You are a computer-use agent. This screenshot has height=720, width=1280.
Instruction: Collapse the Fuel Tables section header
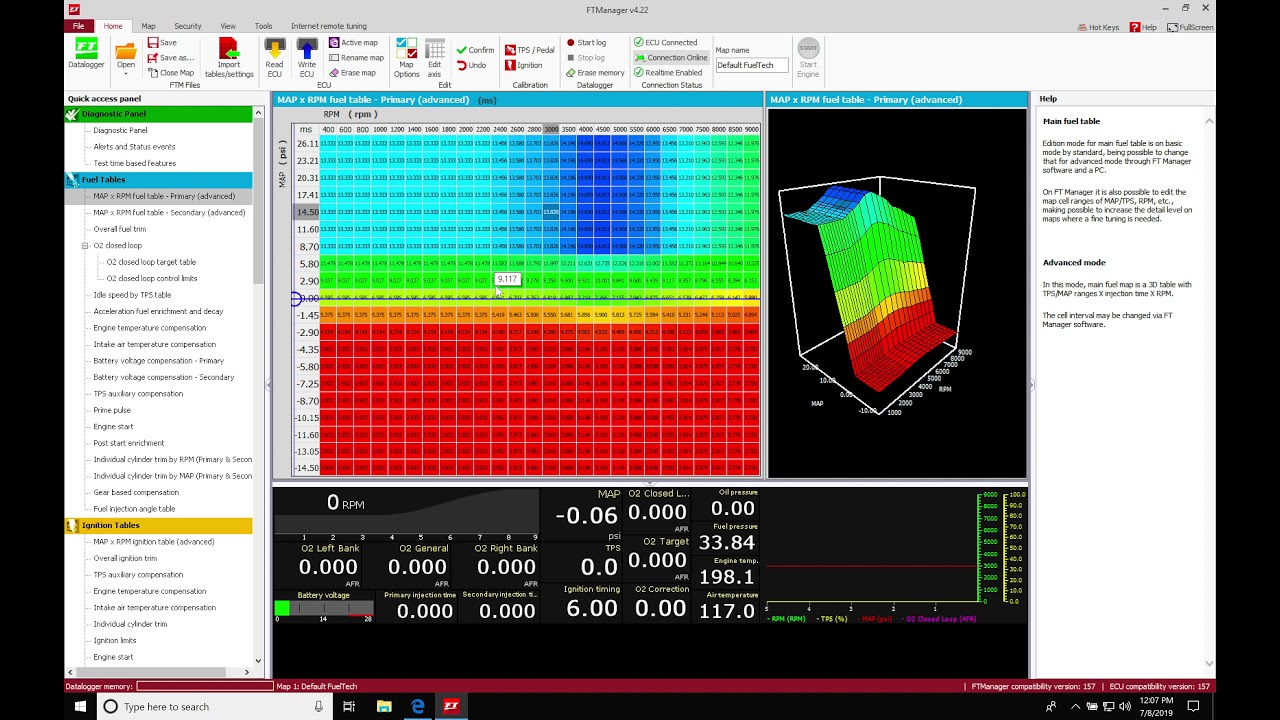(x=159, y=180)
